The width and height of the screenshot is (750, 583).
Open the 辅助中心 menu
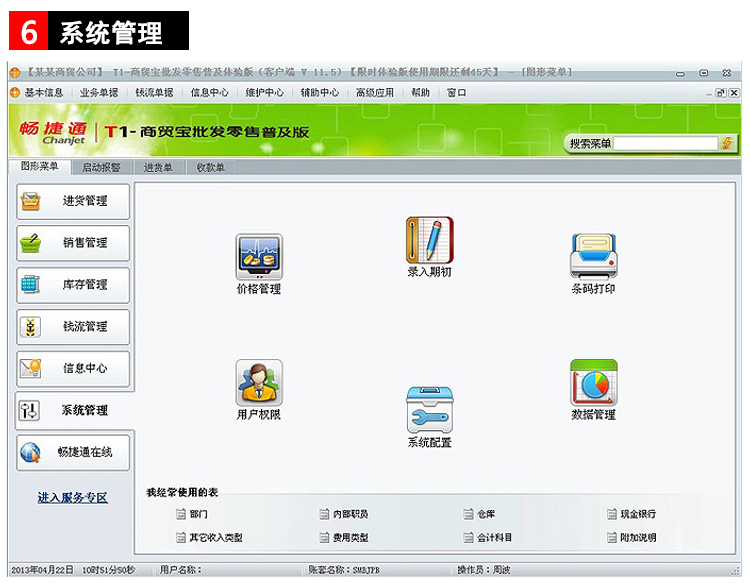320,92
